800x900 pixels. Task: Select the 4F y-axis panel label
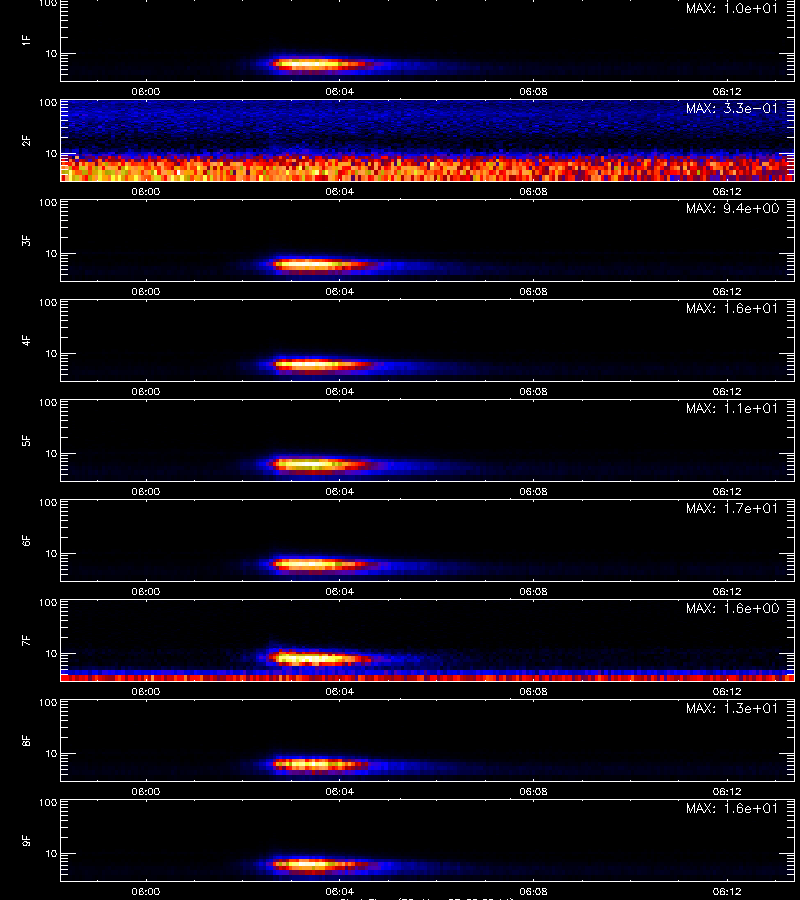click(26, 340)
